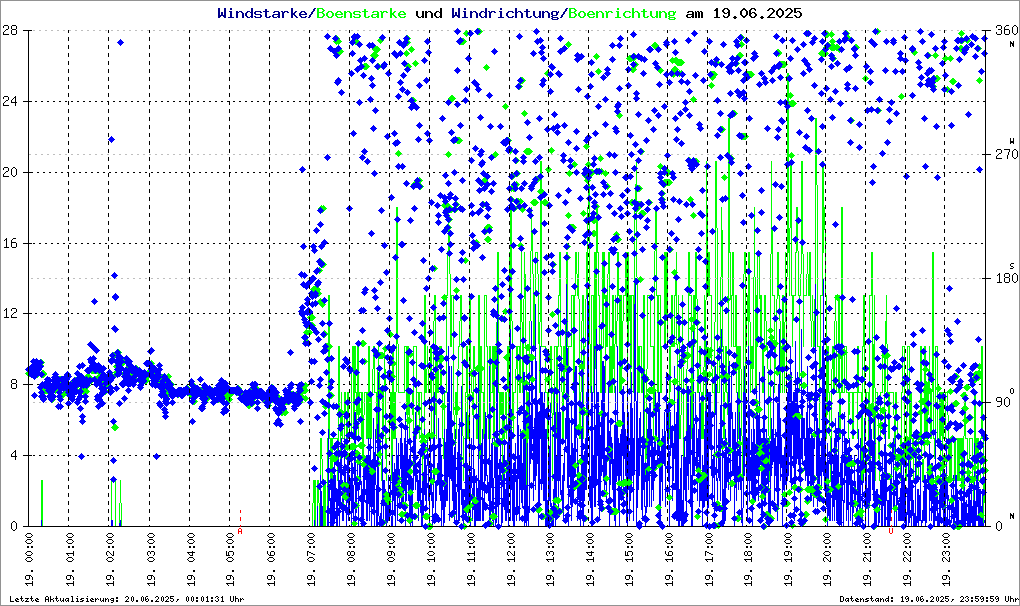
Task: Click the 19. 05:00 time axis label
Action: [230, 559]
